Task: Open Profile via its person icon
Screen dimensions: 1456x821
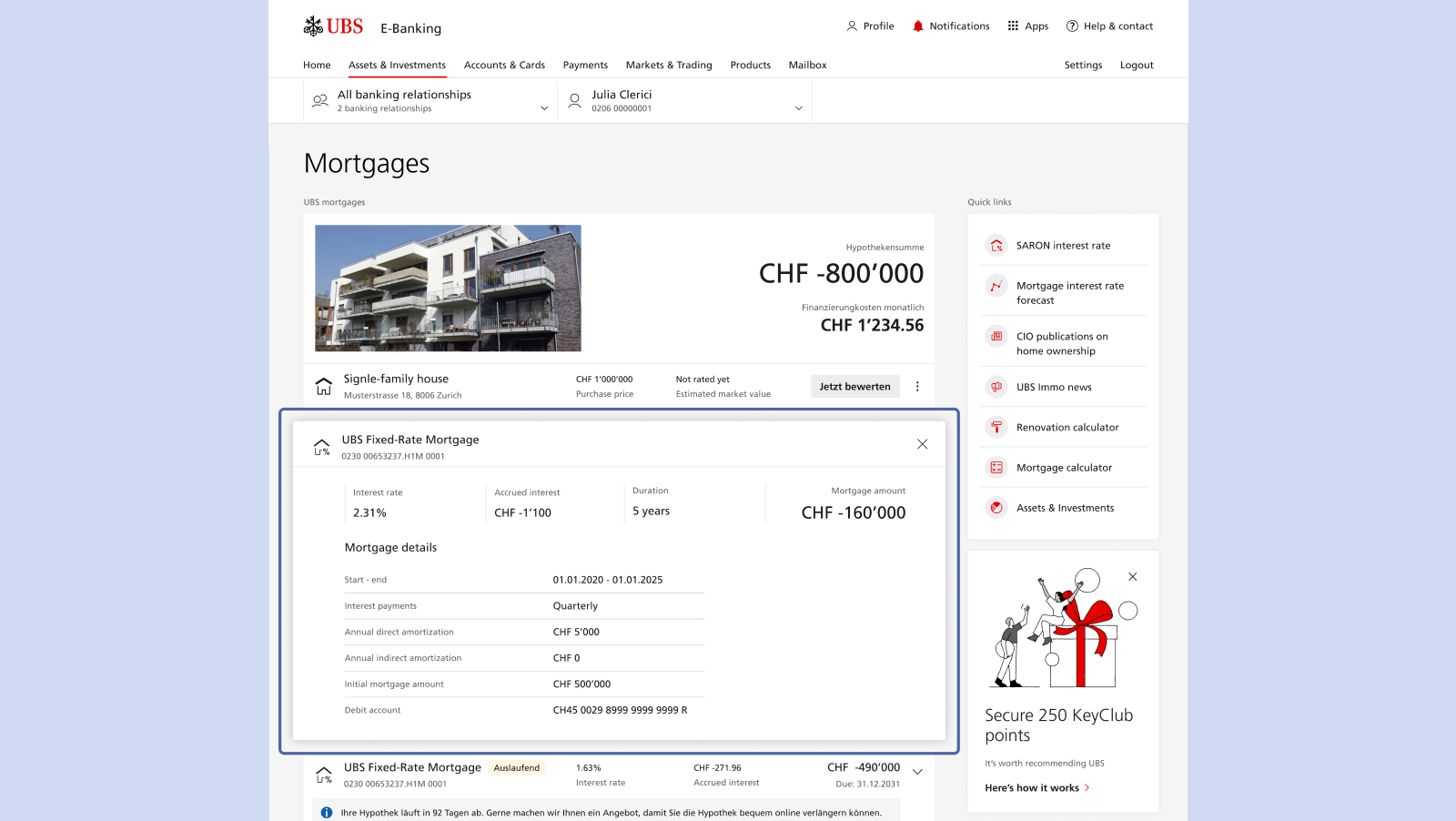Action: tap(852, 26)
